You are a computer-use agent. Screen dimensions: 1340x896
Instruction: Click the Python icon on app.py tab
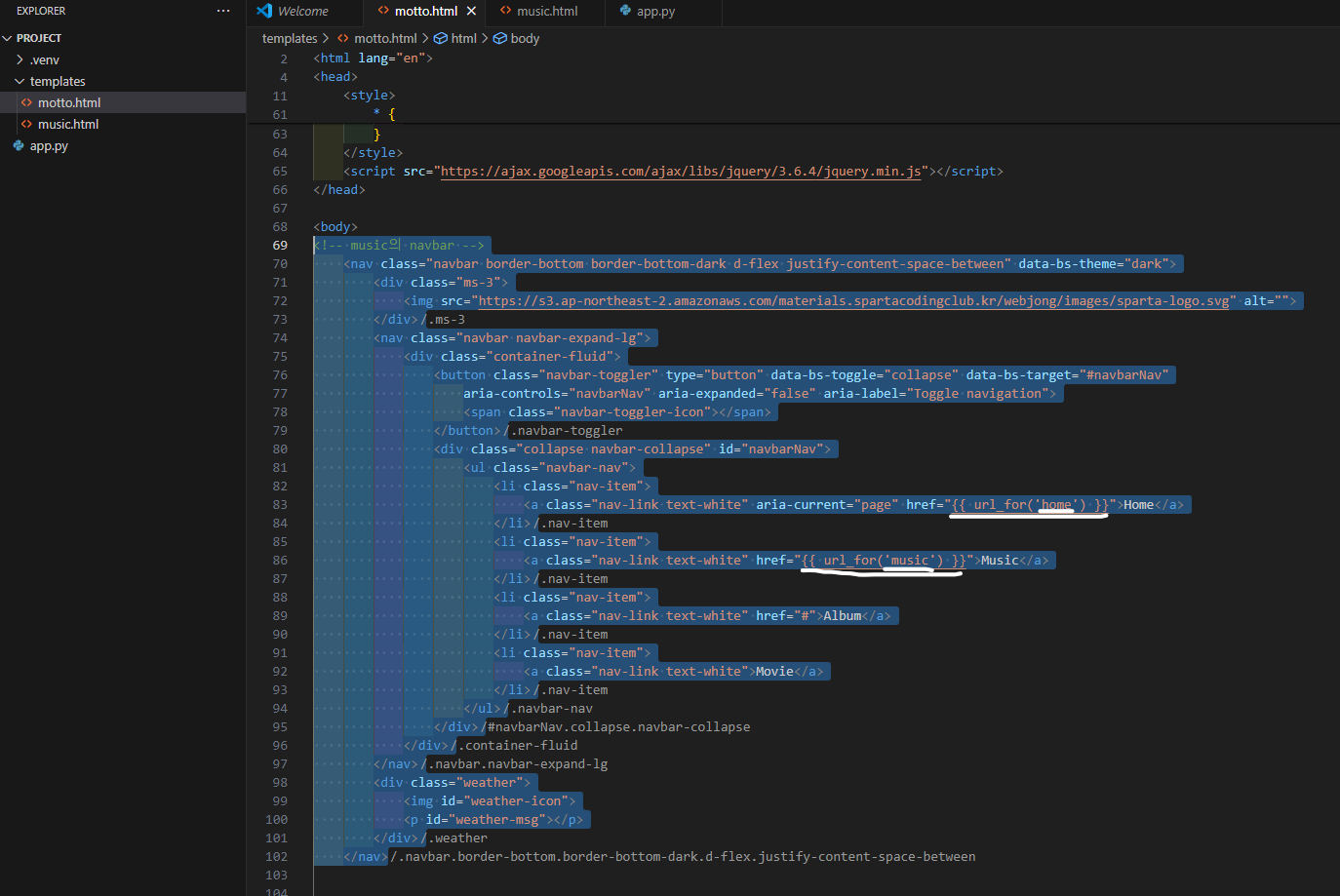625,11
